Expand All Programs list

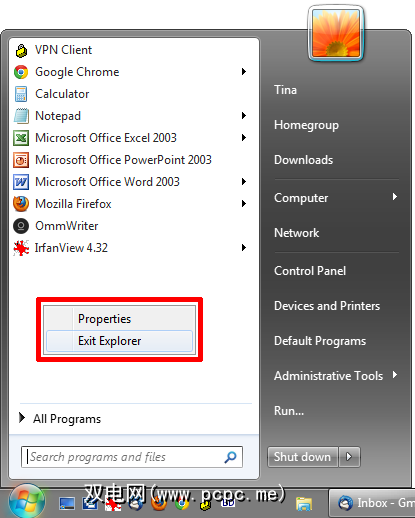click(60, 419)
